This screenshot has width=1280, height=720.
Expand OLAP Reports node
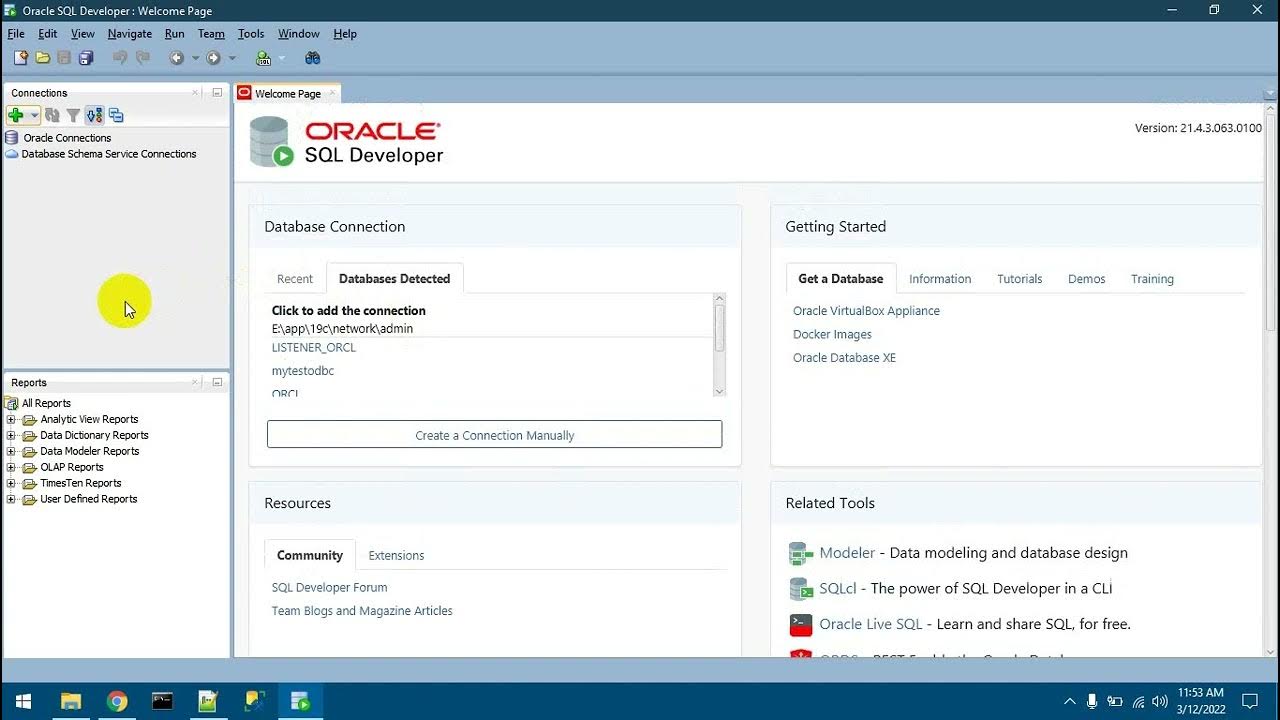(11, 468)
